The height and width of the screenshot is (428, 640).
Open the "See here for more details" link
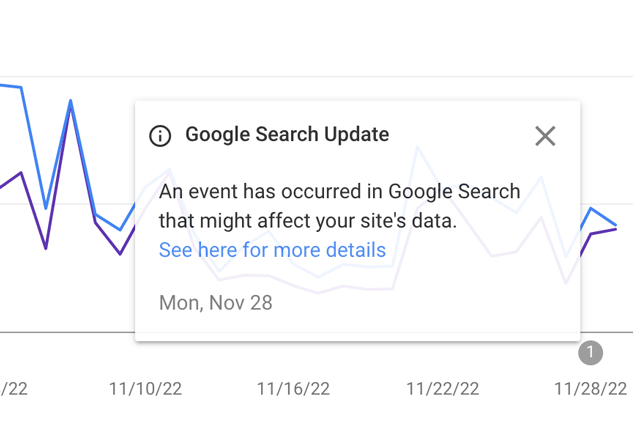[272, 250]
